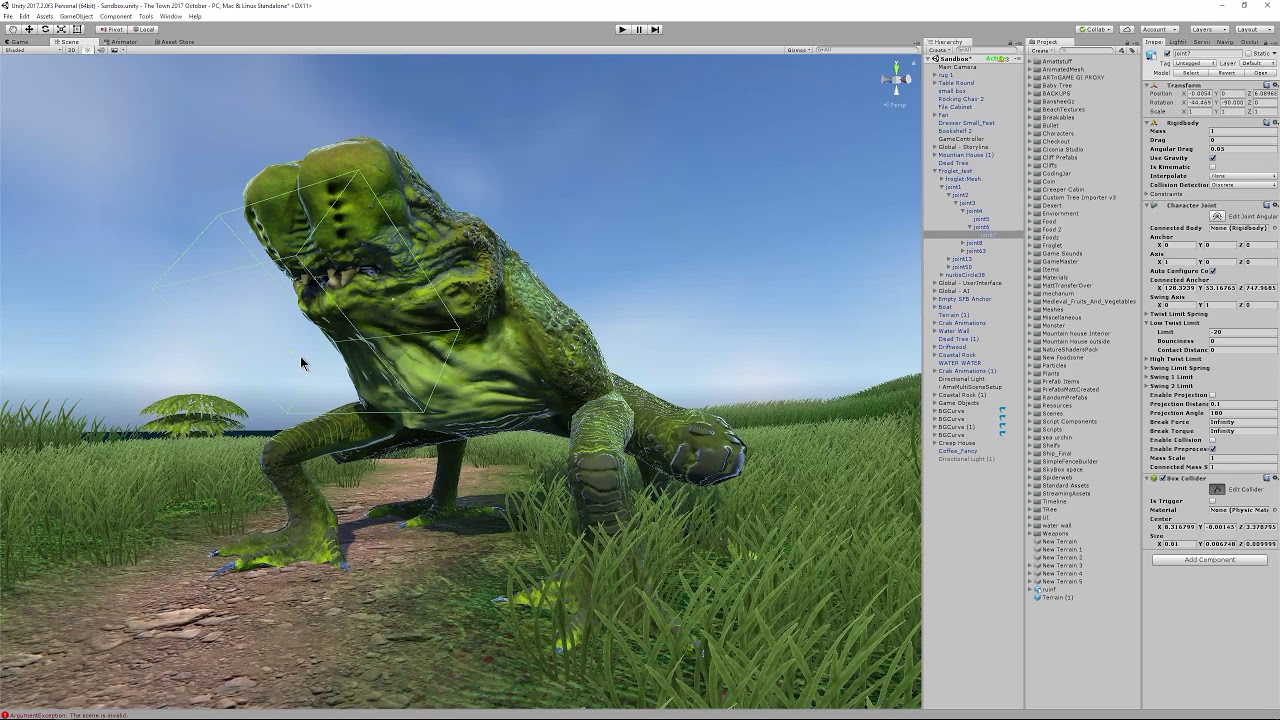Toggle scene lighting in the Scene view bar
This screenshot has height=720, width=1280.
88,50
